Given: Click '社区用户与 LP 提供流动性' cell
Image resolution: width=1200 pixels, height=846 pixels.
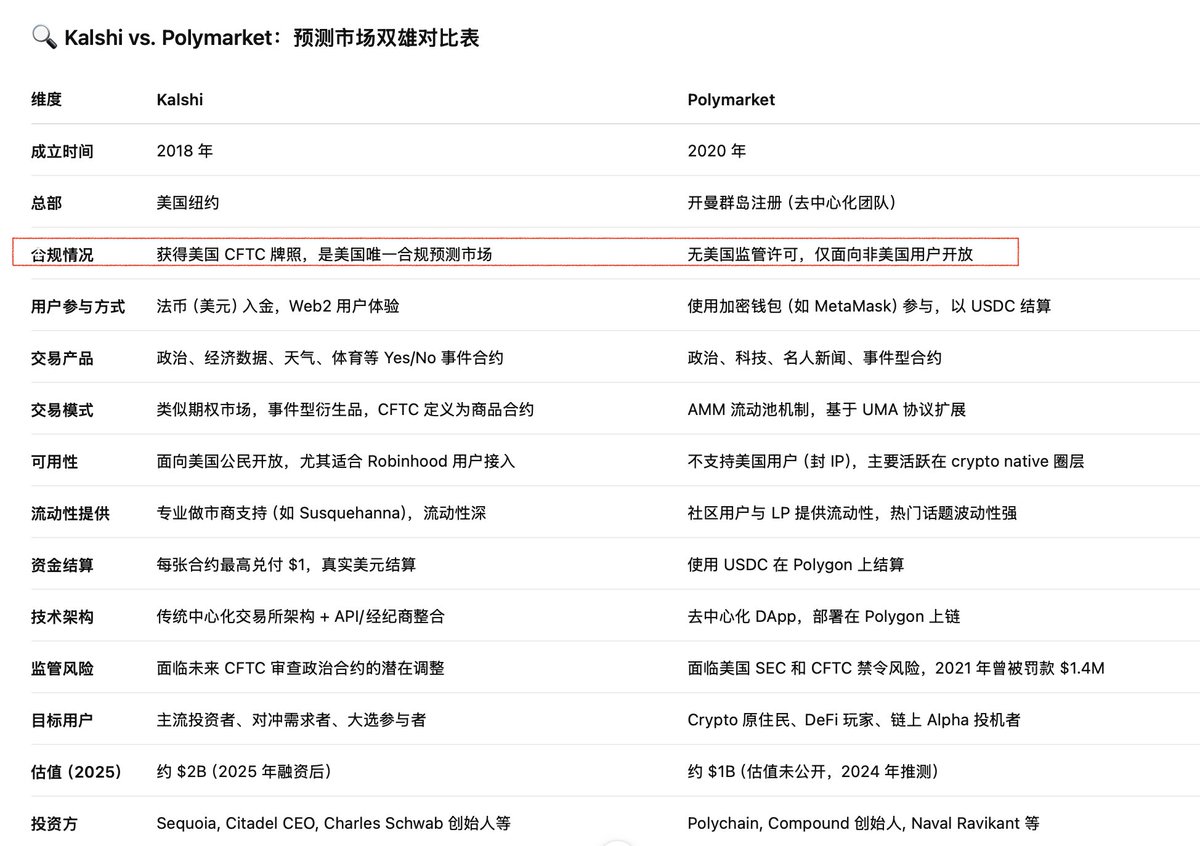Looking at the screenshot, I should click(852, 514).
